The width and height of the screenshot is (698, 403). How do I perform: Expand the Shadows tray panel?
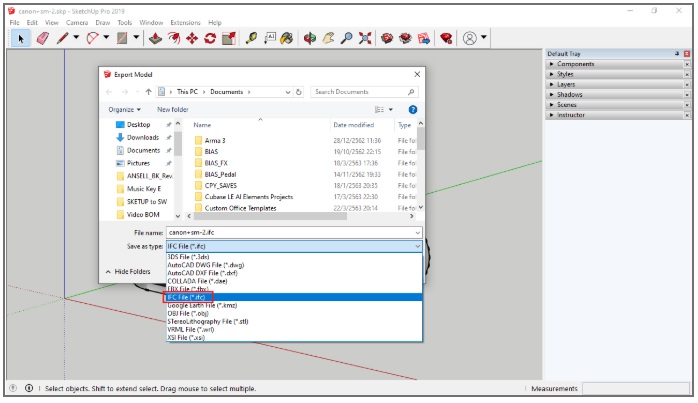point(569,95)
